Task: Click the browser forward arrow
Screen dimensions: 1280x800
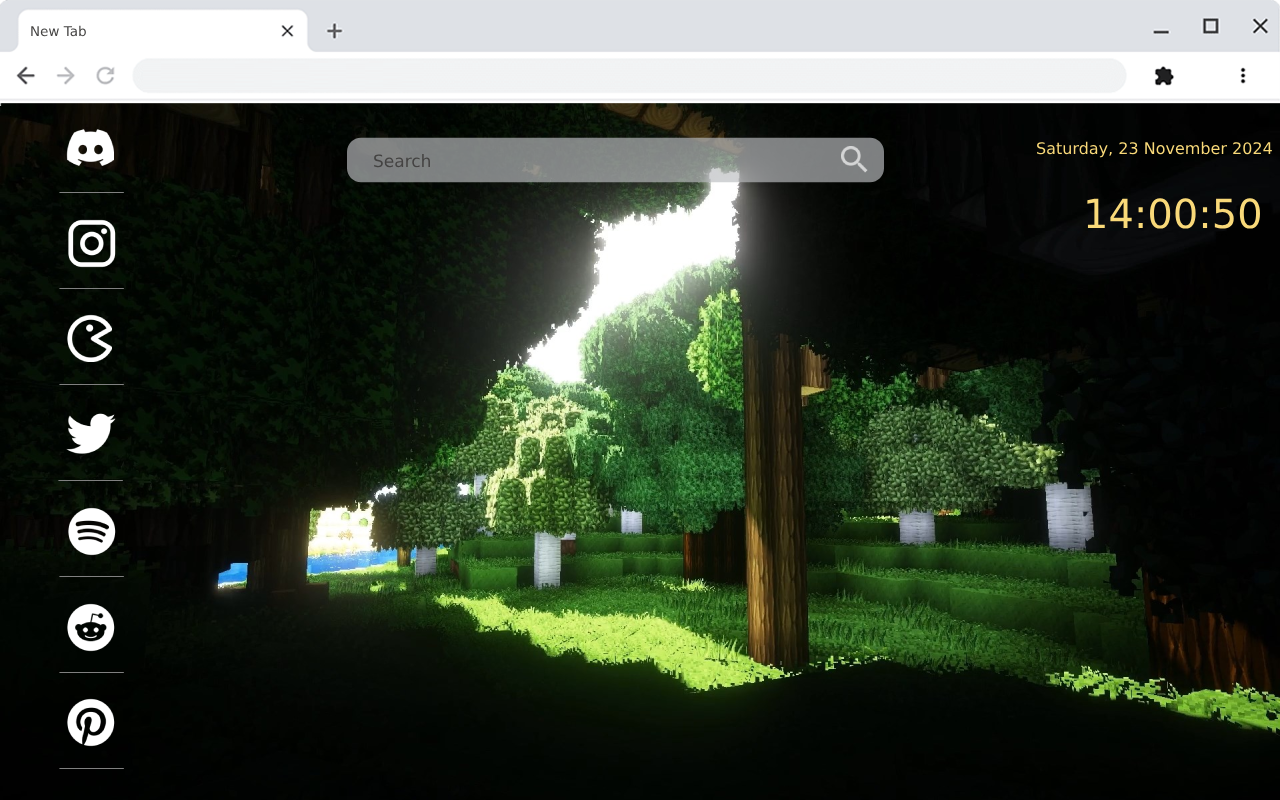Action: click(x=66, y=76)
